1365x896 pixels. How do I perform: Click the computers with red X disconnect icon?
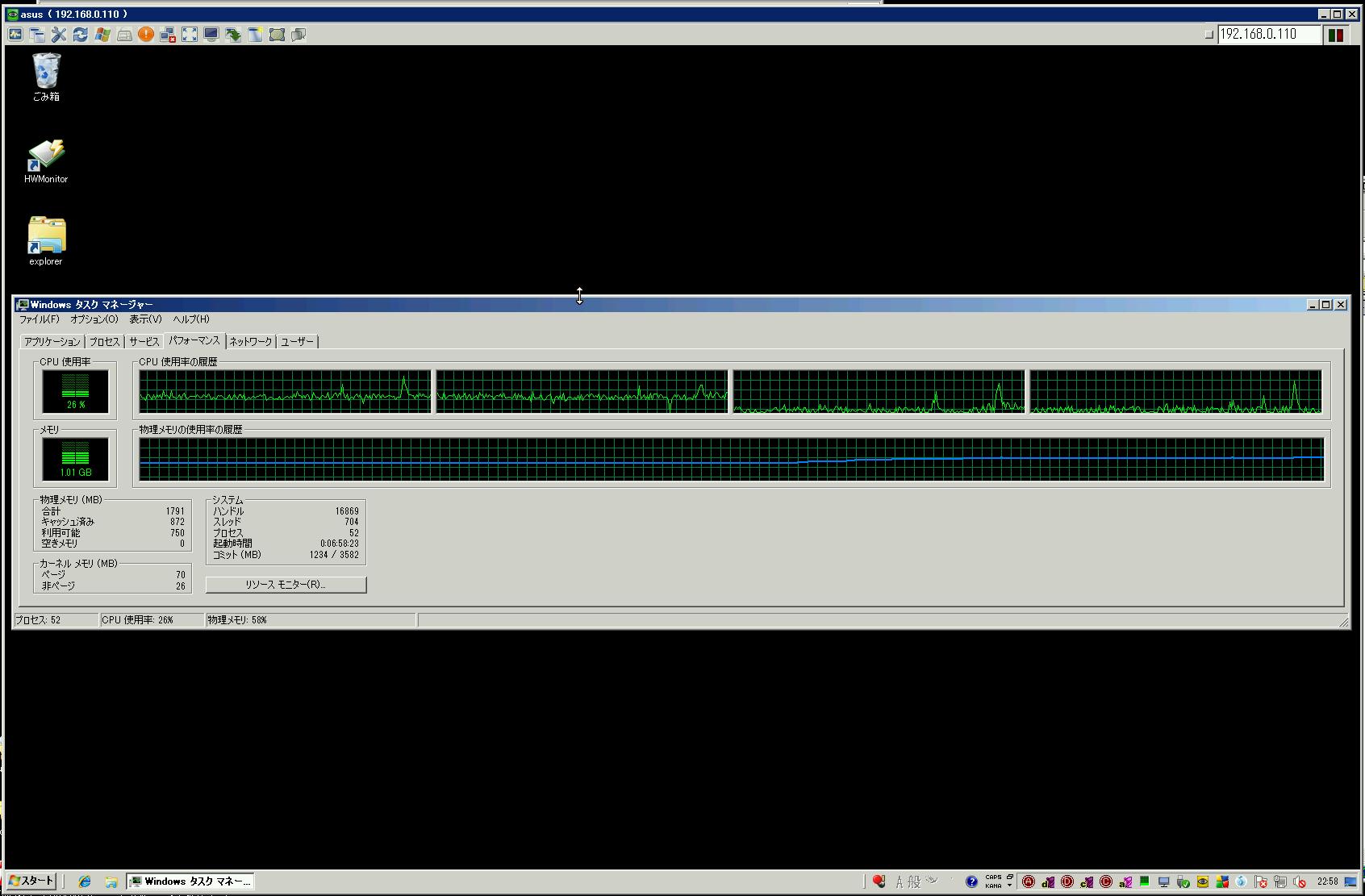(168, 34)
